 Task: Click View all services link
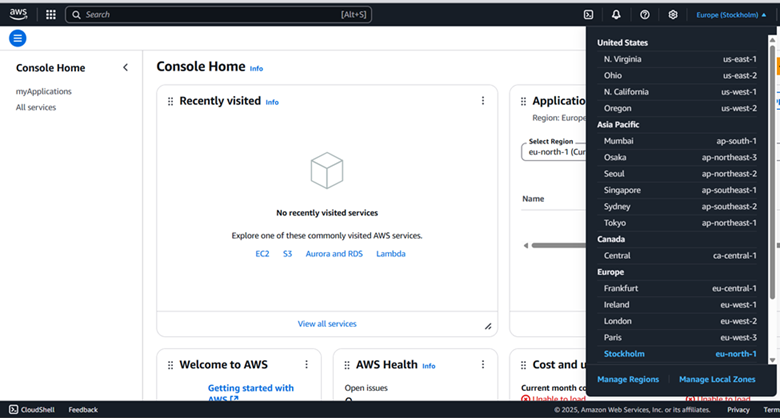[327, 324]
